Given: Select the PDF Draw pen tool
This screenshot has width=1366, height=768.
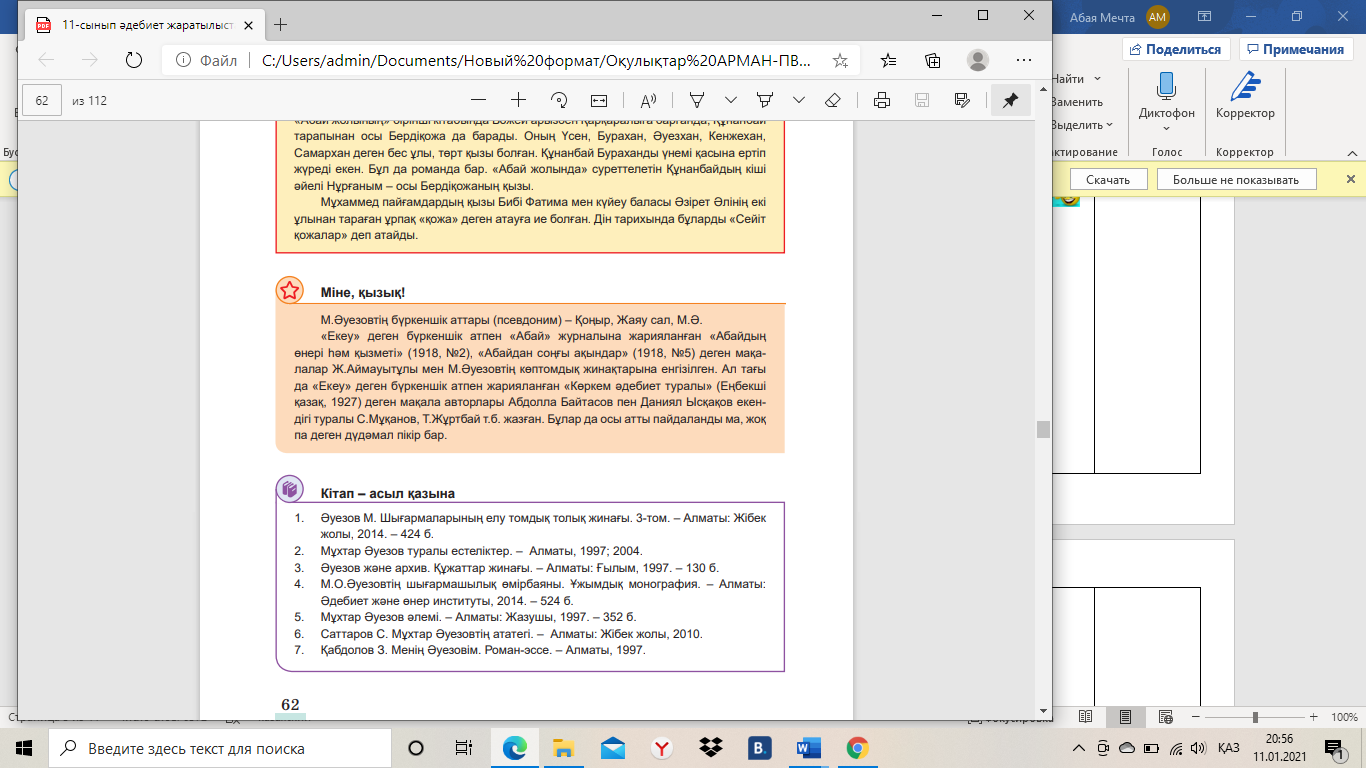Looking at the screenshot, I should 698,100.
